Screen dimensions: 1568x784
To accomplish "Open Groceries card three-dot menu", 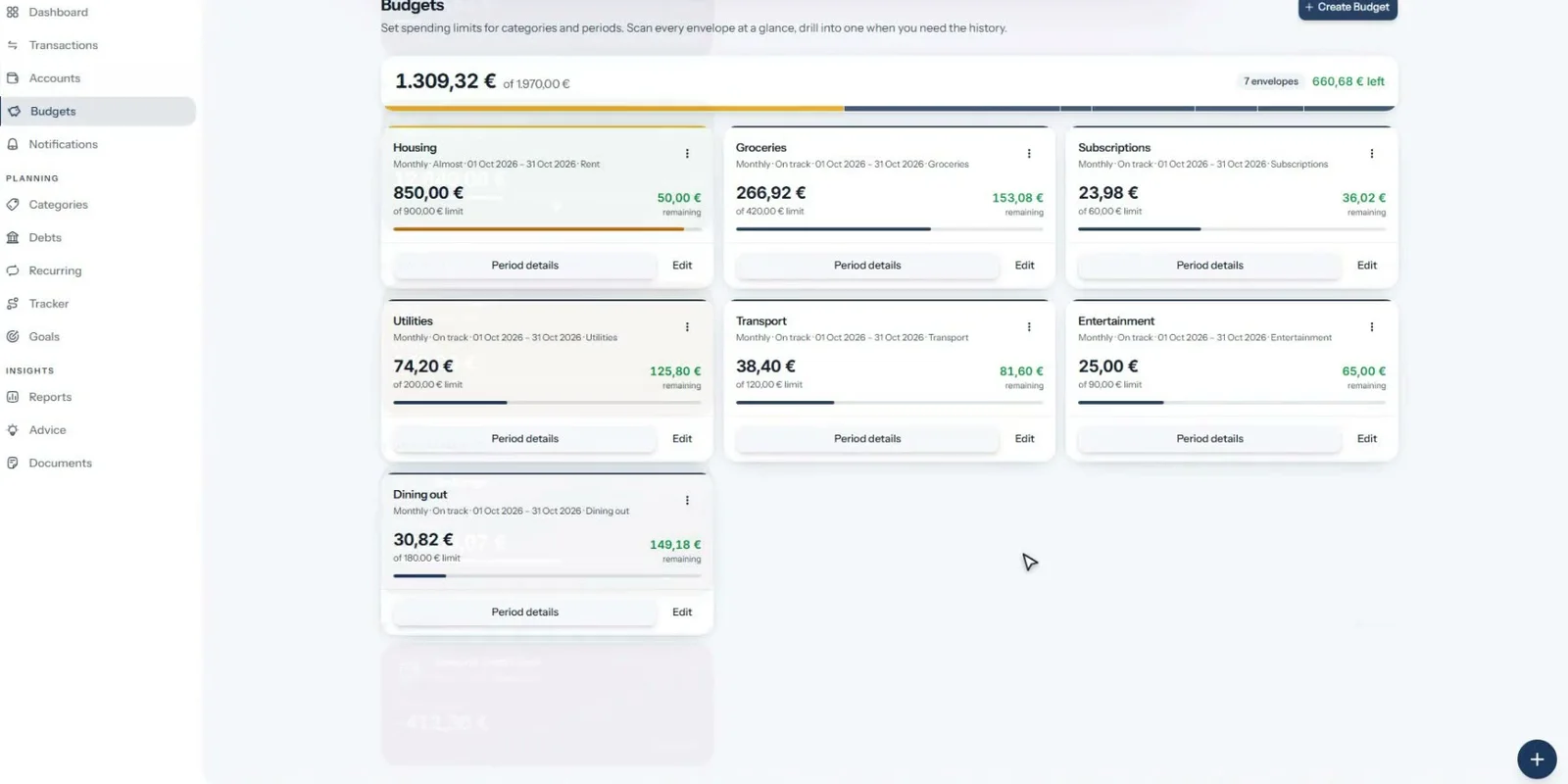I will coord(1029,154).
